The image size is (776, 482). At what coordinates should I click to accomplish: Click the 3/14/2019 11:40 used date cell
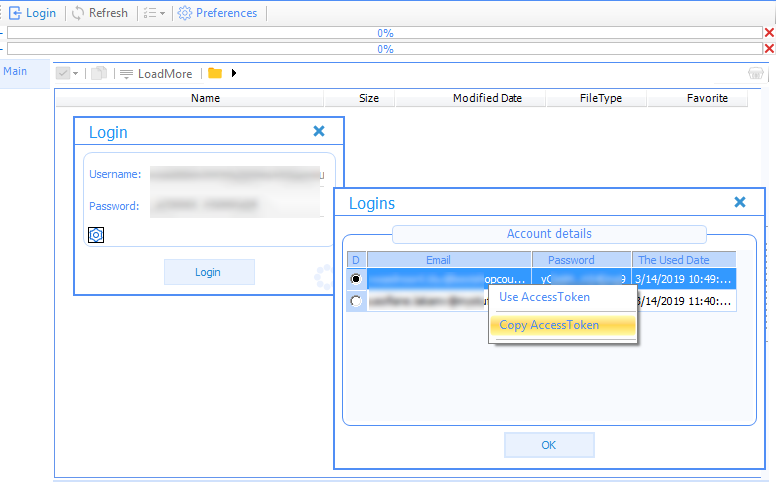[x=686, y=301]
